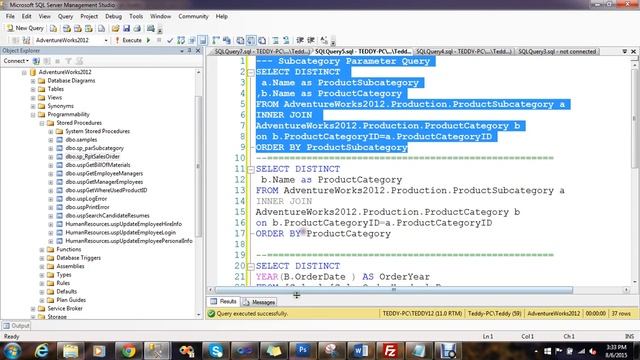Click the Query Options toolbar icon

click(192, 40)
